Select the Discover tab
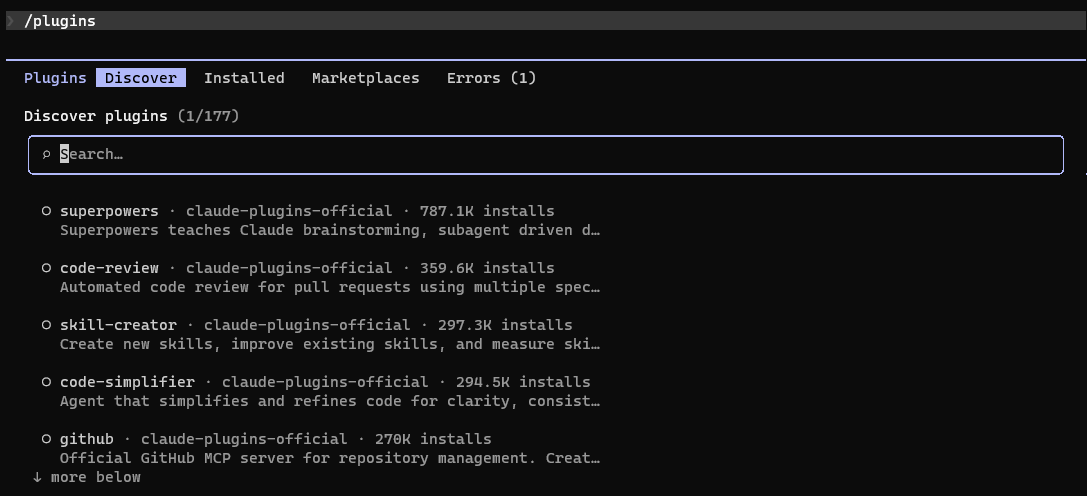 [x=141, y=78]
